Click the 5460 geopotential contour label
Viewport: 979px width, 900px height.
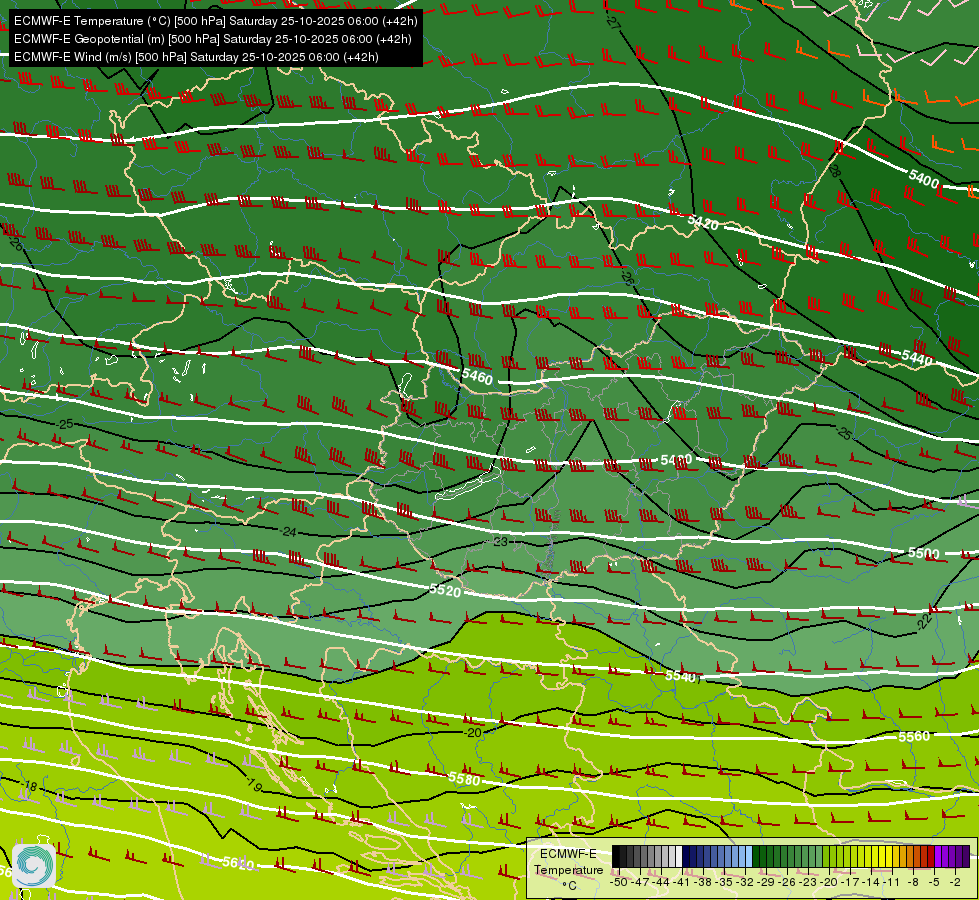coord(478,376)
